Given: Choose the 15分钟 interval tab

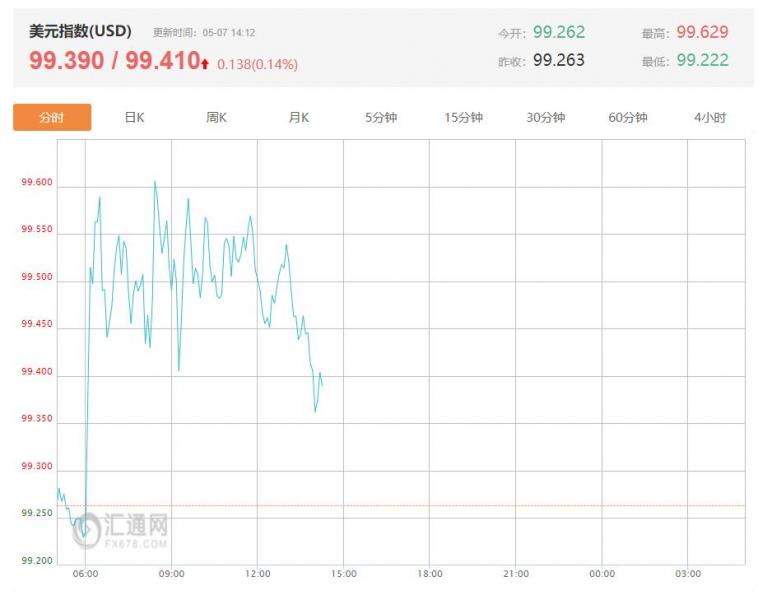Looking at the screenshot, I should coord(463,118).
